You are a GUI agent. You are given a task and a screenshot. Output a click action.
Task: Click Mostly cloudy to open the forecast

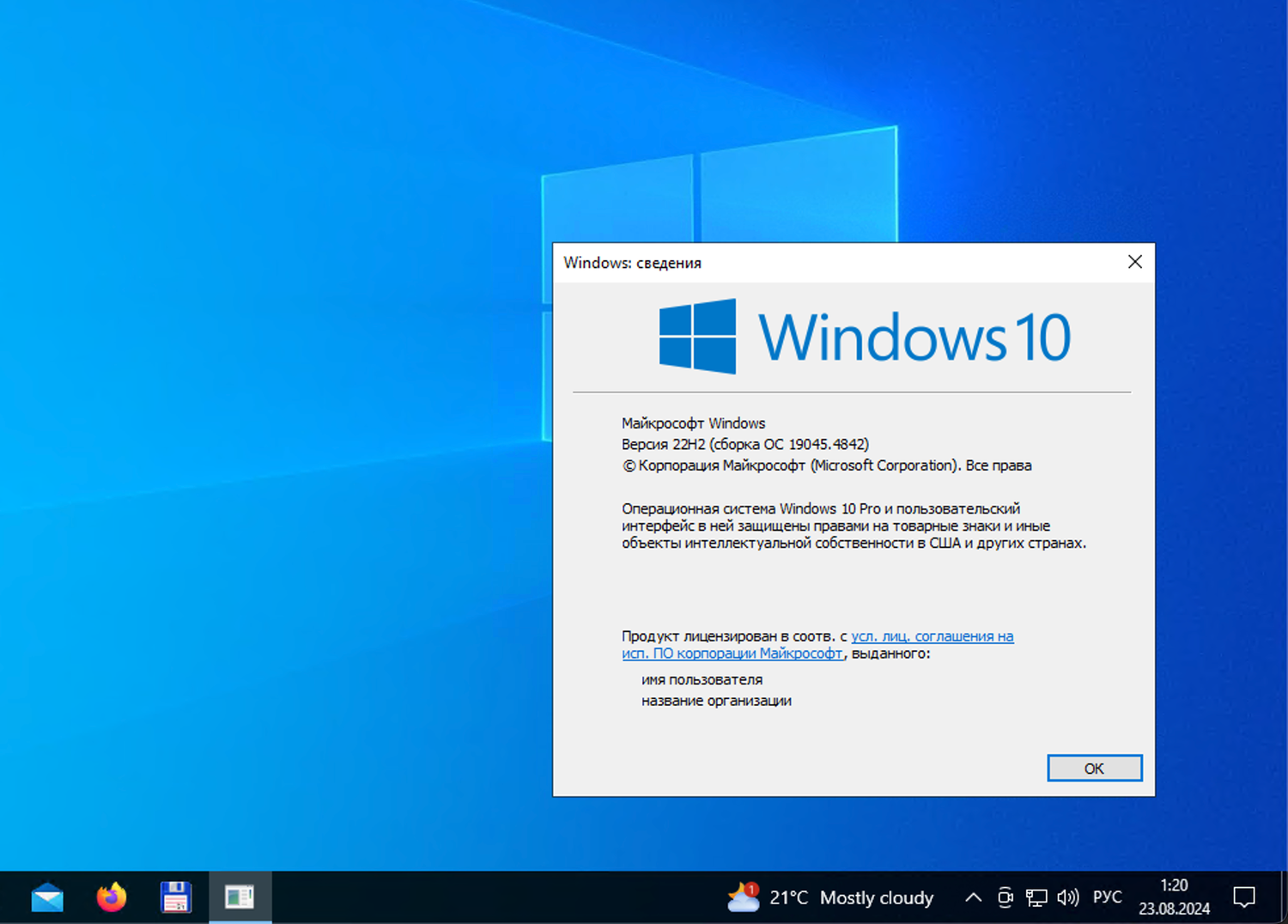tap(877, 897)
